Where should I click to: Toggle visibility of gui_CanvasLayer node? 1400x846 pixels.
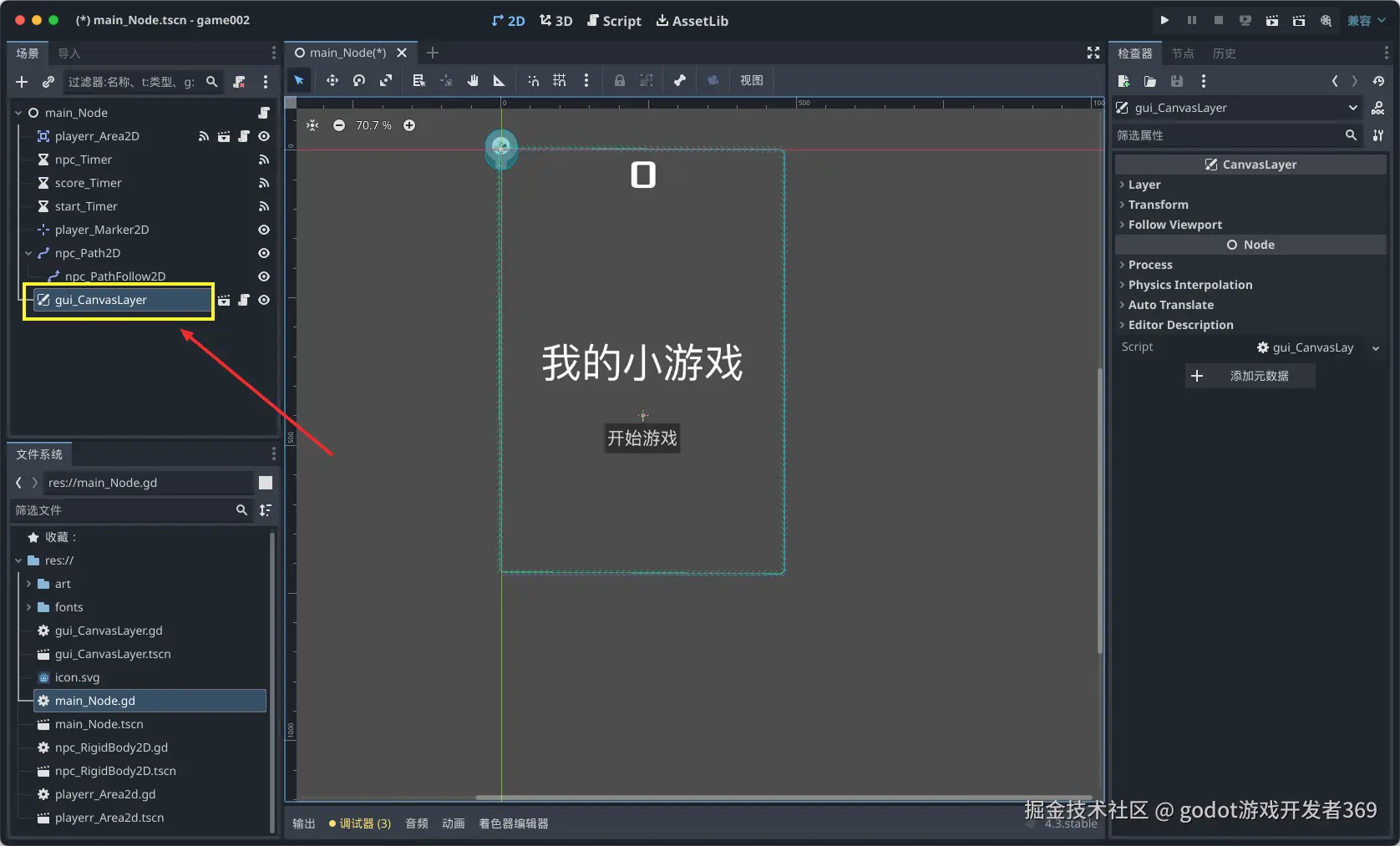coord(264,300)
